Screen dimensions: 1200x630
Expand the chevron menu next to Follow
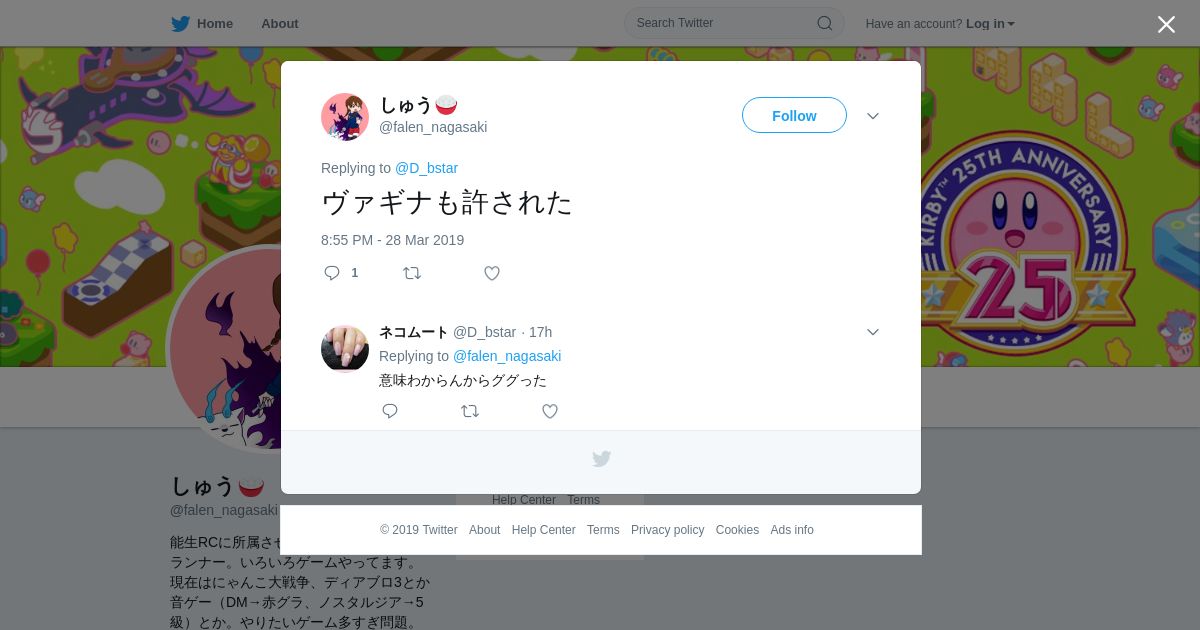873,116
